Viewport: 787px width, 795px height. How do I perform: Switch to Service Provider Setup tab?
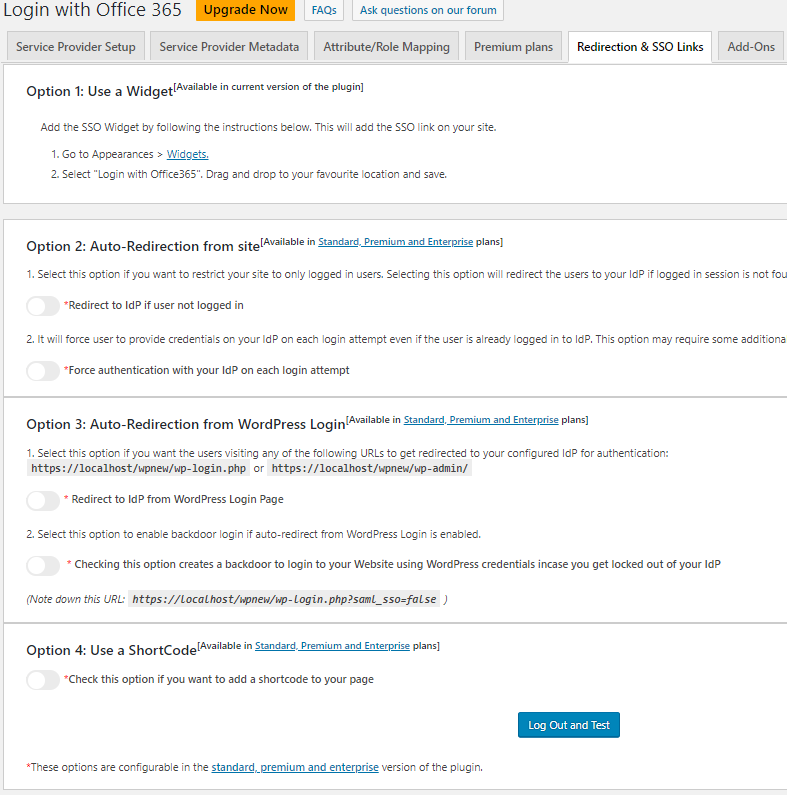(x=76, y=47)
